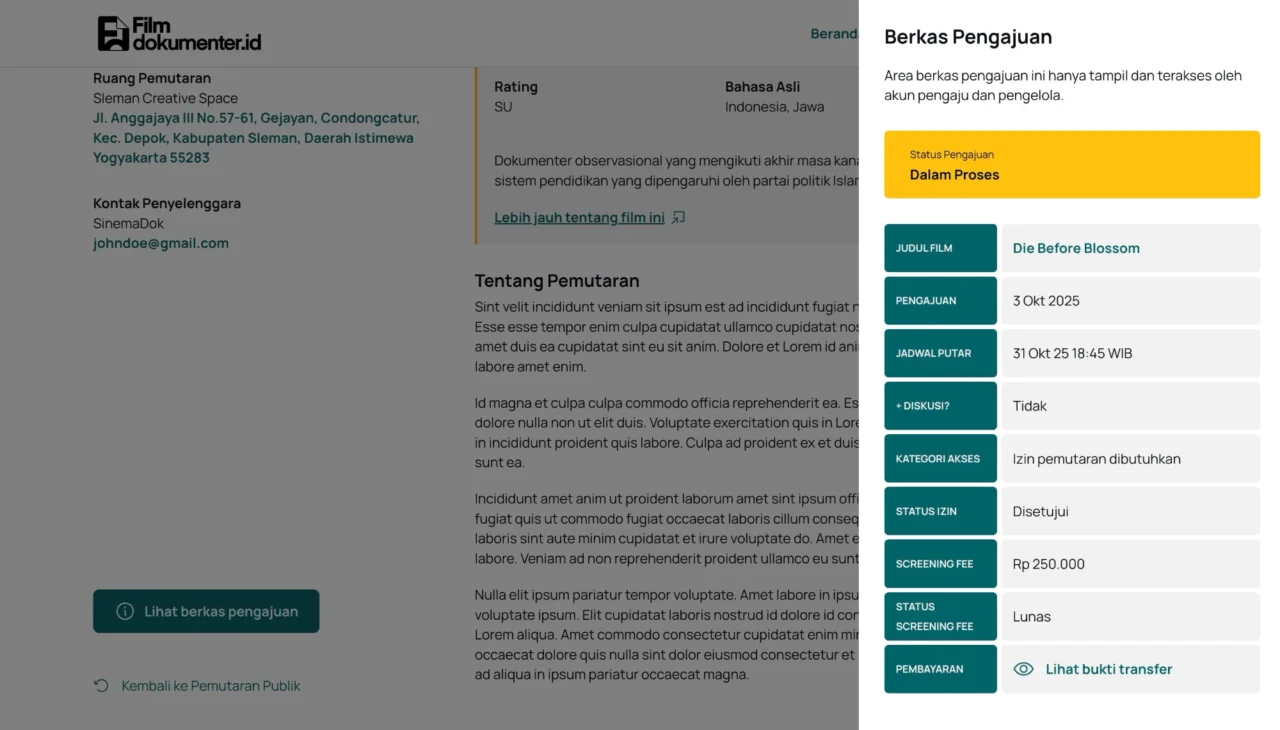1280x730 pixels.
Task: Click the back arrow icon beside Kembali
Action: point(101,686)
